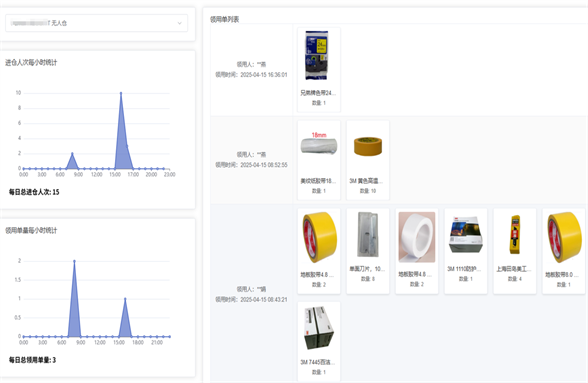Image resolution: width=588 pixels, height=383 pixels.
Task: Select the 21:00 label on the requisition count (领用单量) chart axis
Action: [157, 342]
